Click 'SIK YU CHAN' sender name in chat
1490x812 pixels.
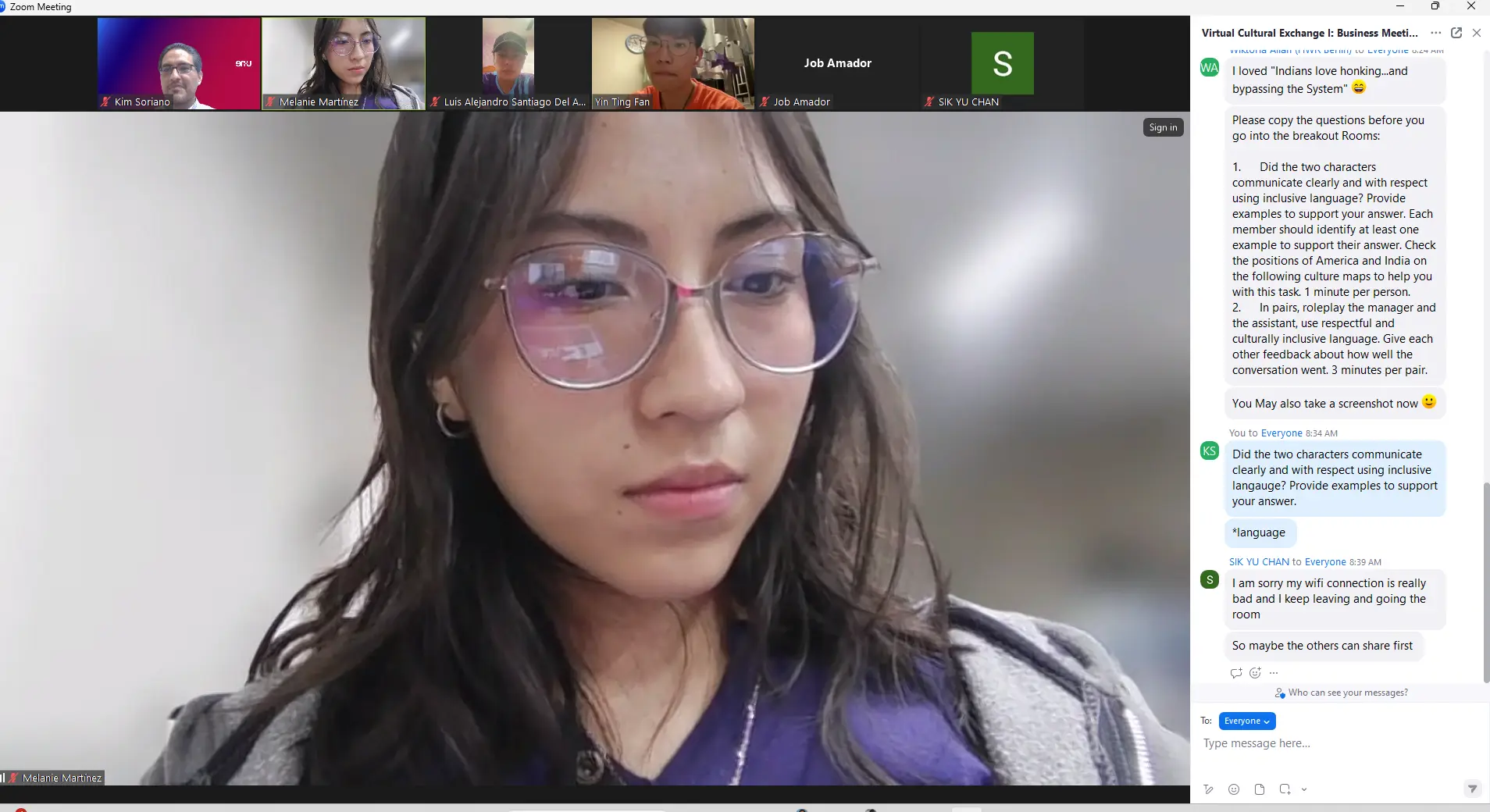1259,562
